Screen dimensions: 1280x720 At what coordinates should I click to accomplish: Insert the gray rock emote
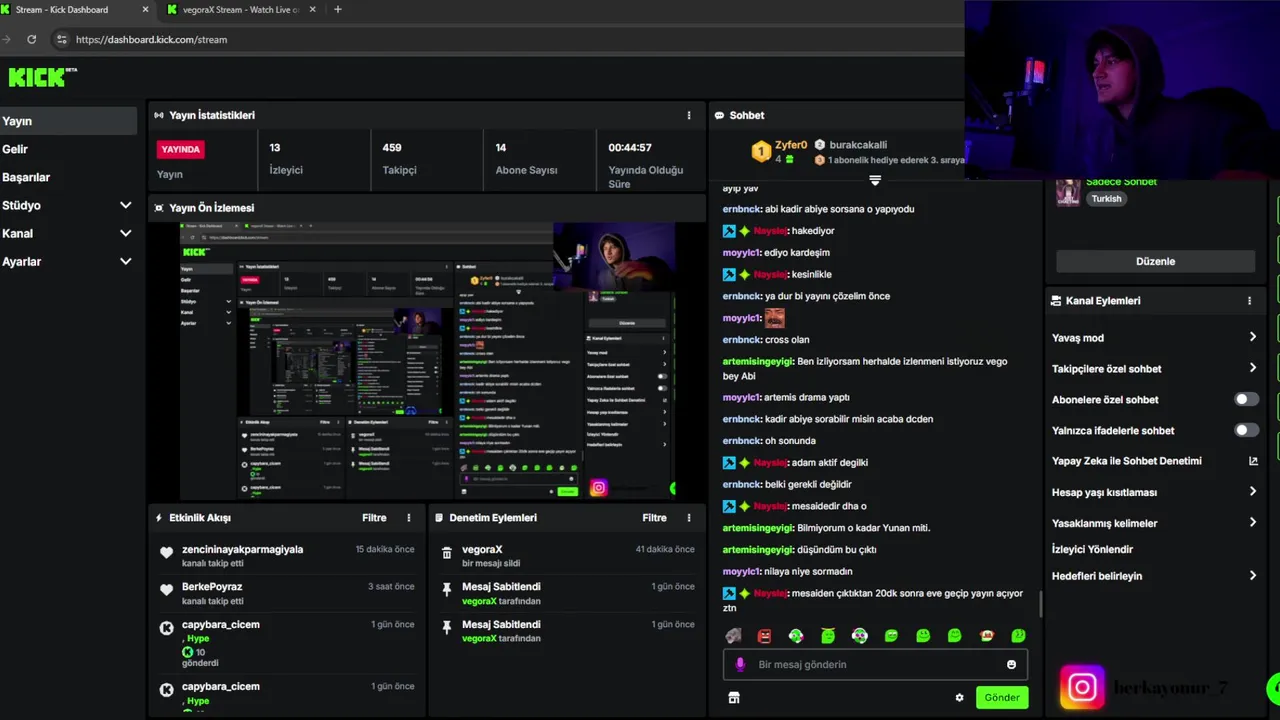[733, 636]
